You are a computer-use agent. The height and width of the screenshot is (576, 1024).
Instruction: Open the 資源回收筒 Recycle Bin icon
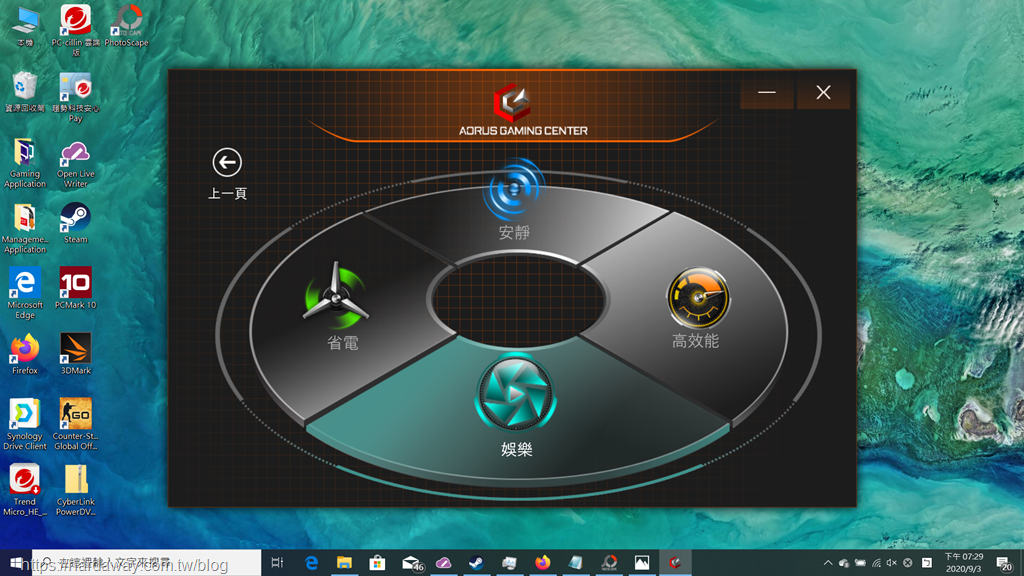[25, 92]
